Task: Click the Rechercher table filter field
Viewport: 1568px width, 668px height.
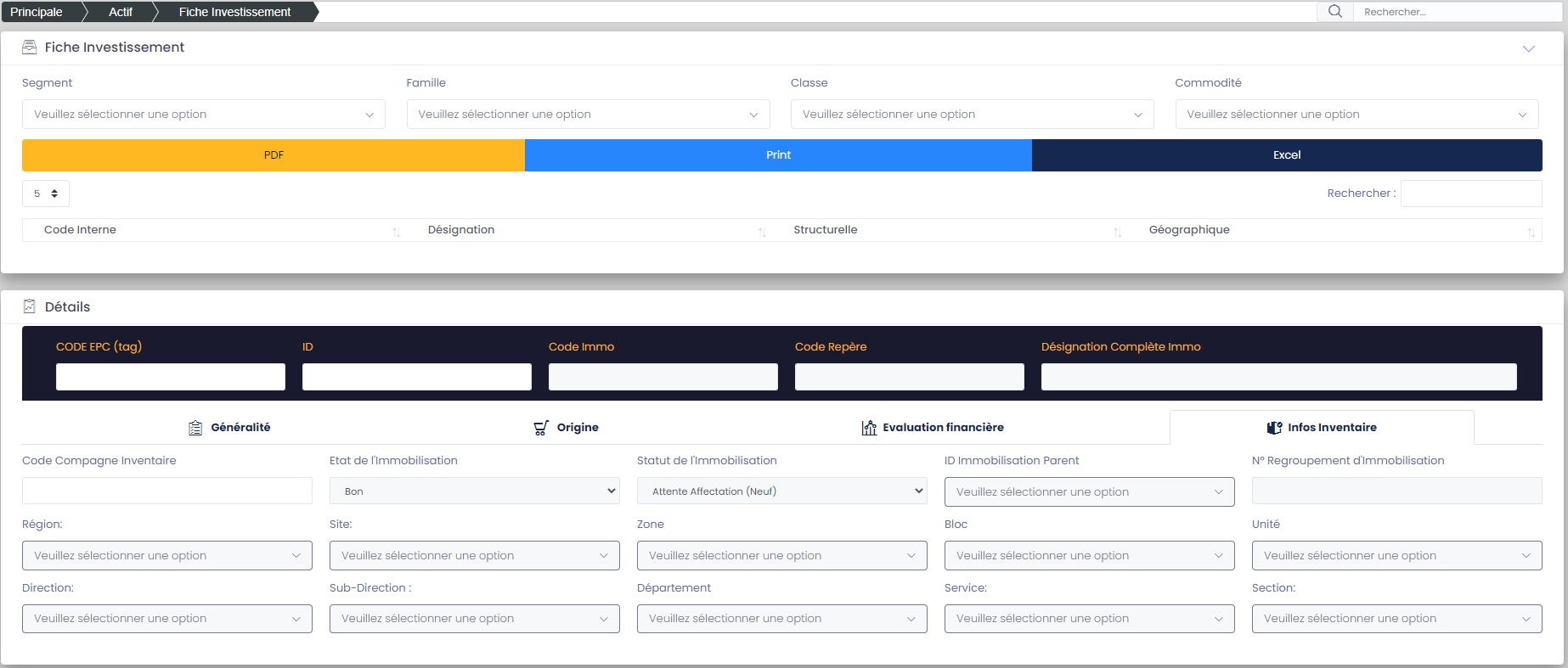Action: (x=1470, y=194)
